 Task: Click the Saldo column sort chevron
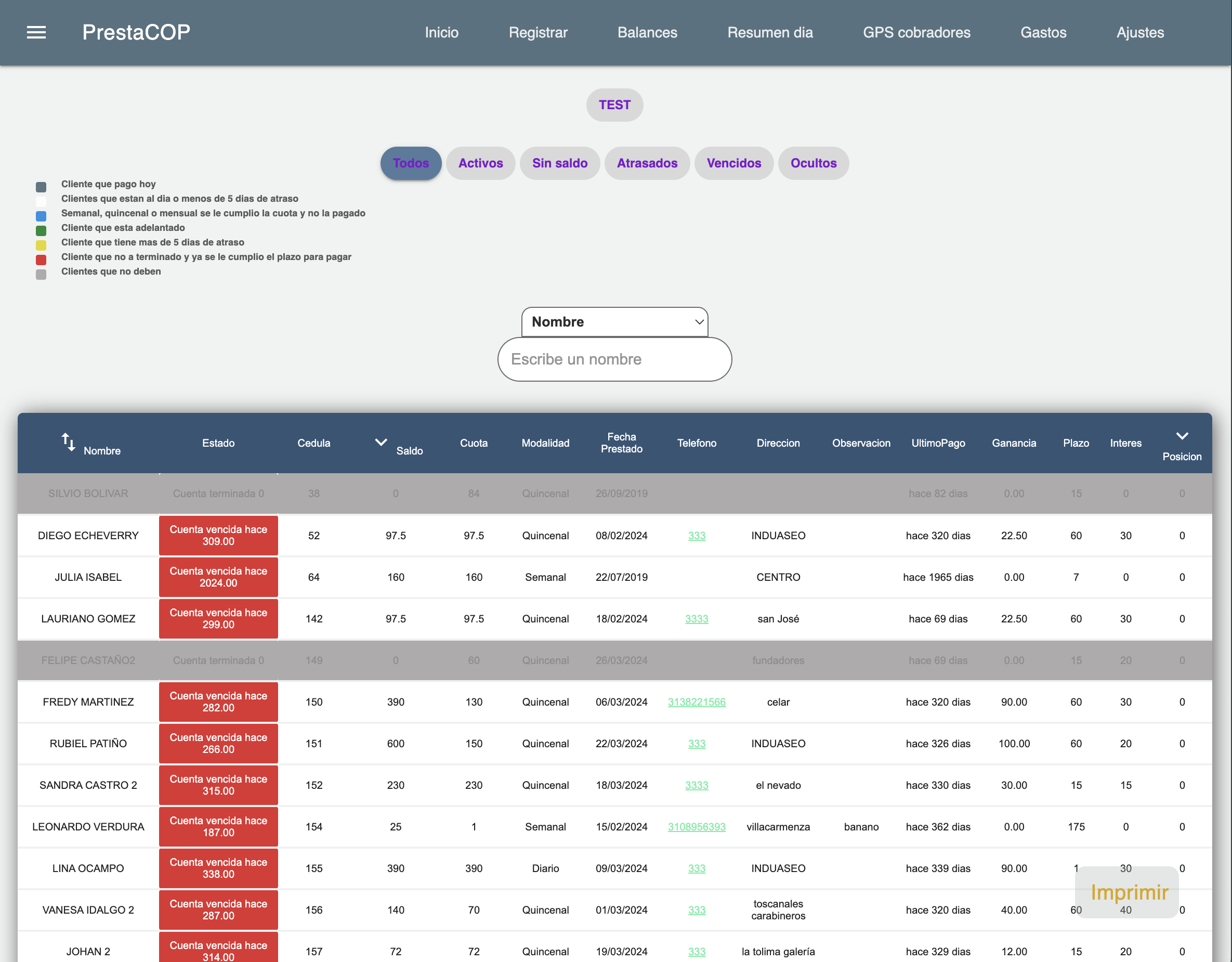[x=381, y=443]
